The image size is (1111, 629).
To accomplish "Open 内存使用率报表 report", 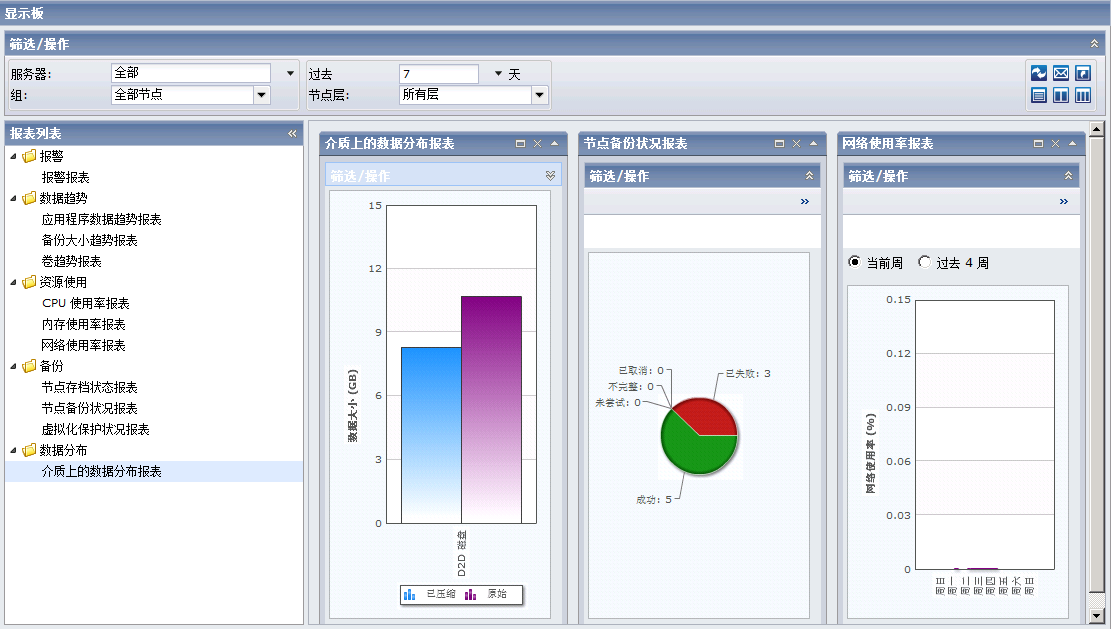I will click(83, 324).
